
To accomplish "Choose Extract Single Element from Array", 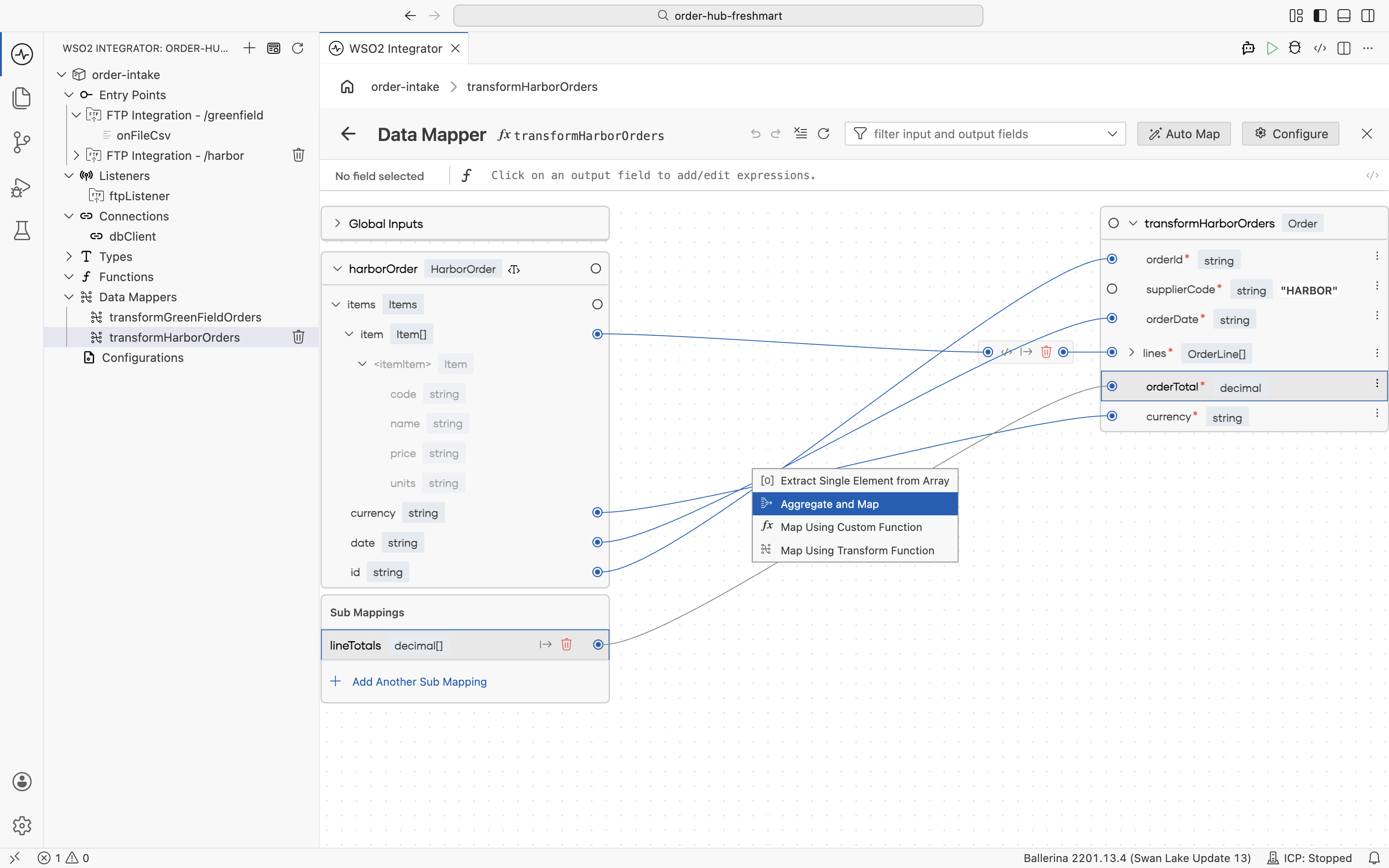I will click(855, 480).
